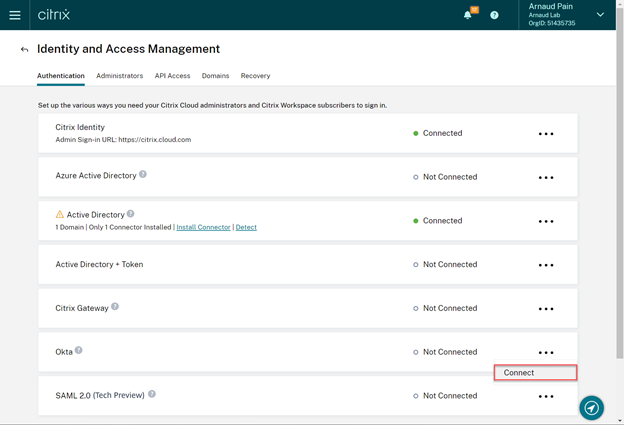Click the Citrix Gateway help icon
Screen dimensions: 624x425
click(x=115, y=307)
